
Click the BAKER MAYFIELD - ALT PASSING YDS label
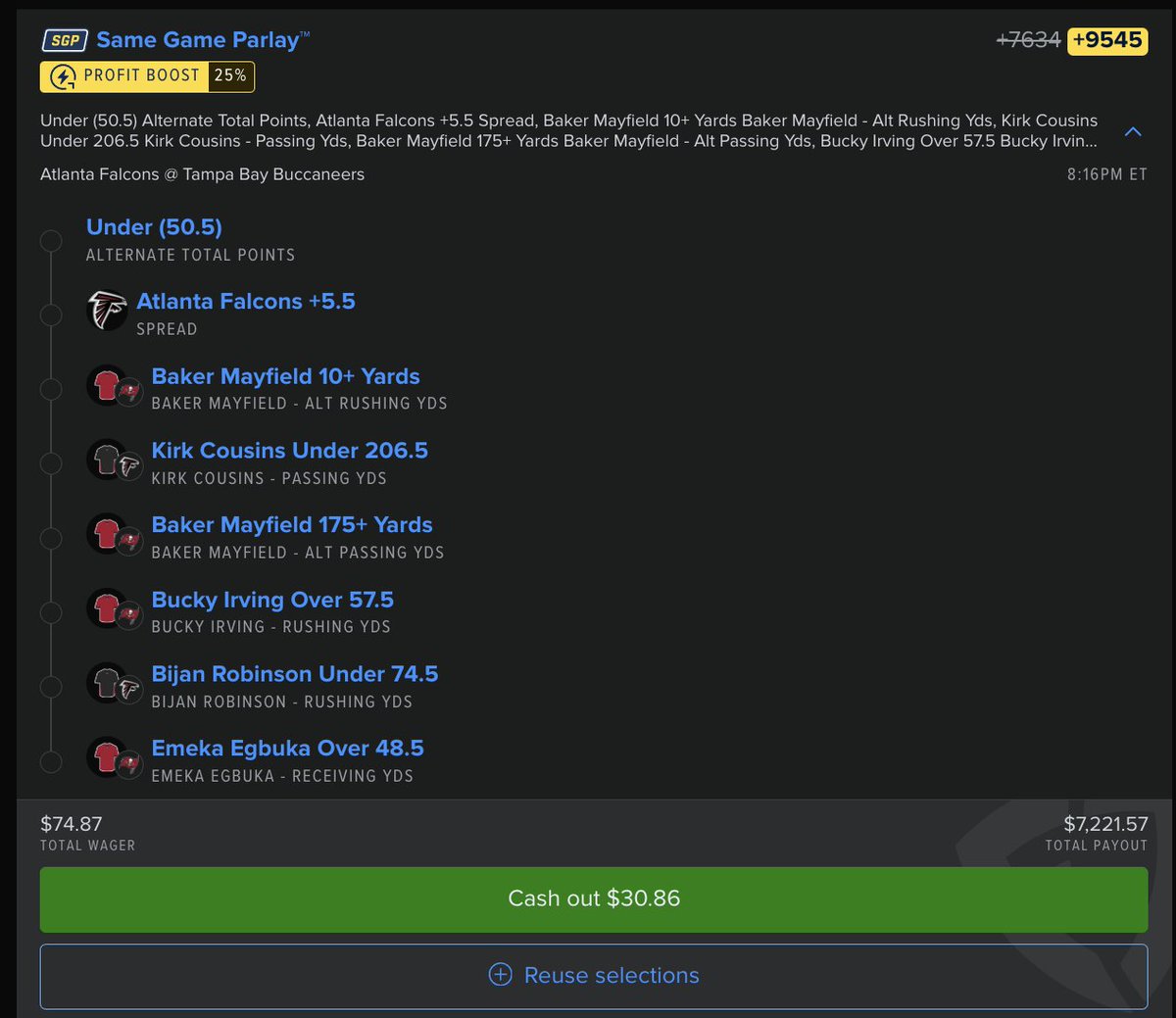(298, 553)
